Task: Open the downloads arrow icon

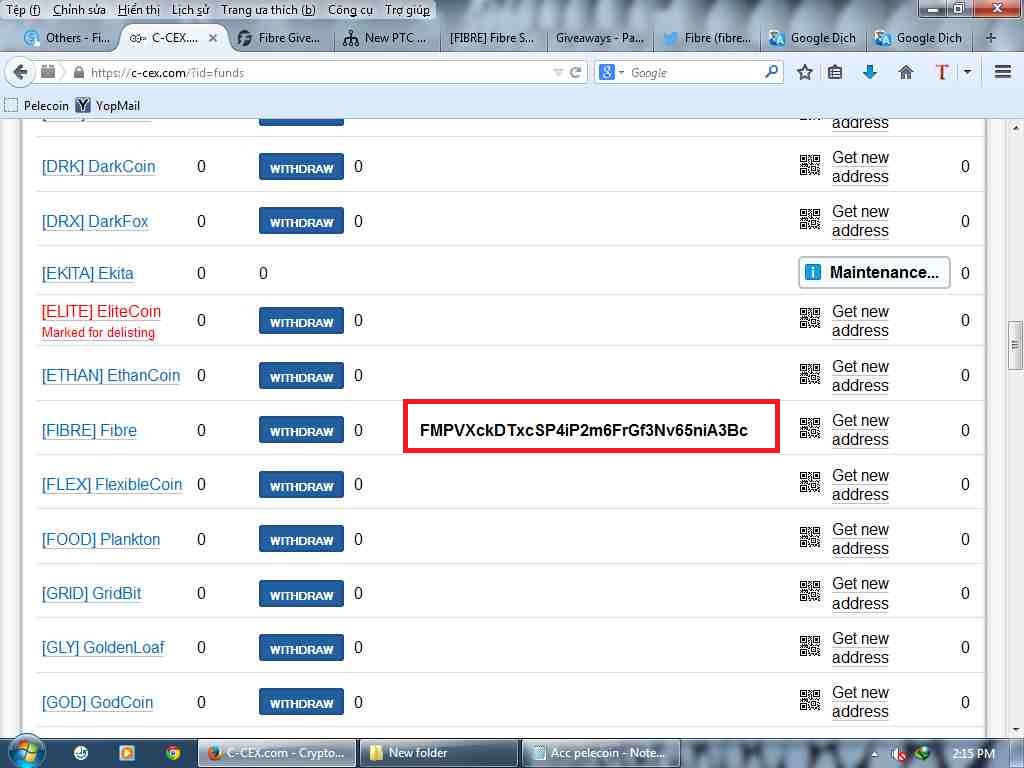Action: tap(870, 72)
